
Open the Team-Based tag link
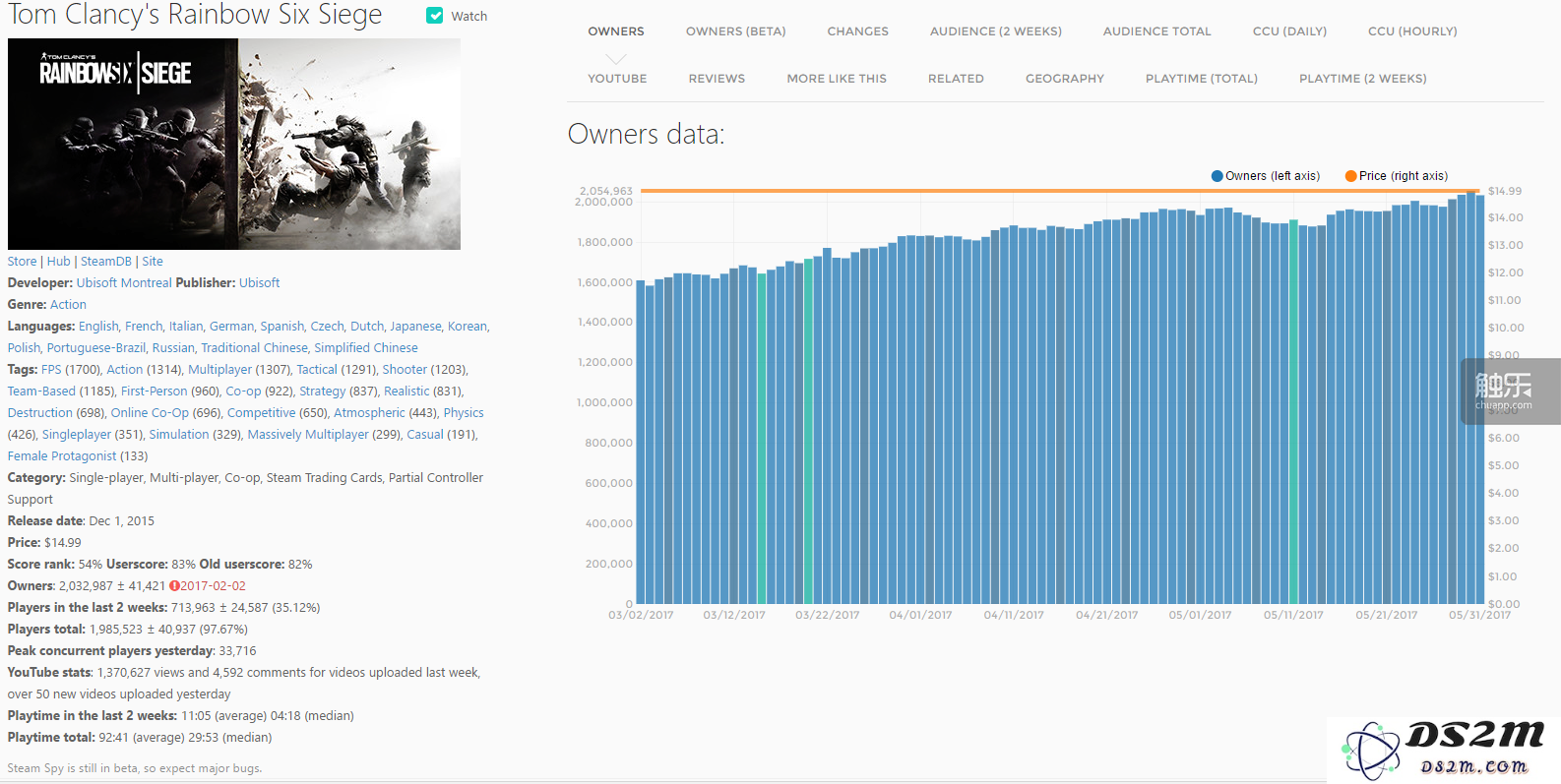coord(41,392)
